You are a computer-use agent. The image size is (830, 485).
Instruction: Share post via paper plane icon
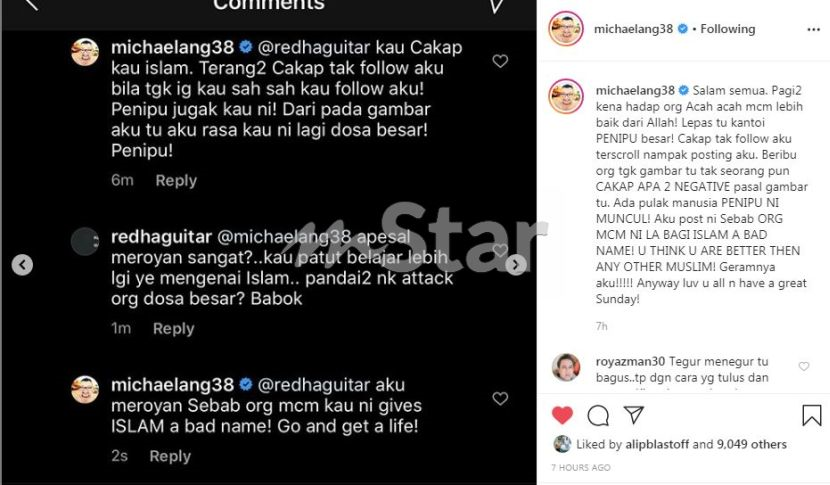(633, 415)
